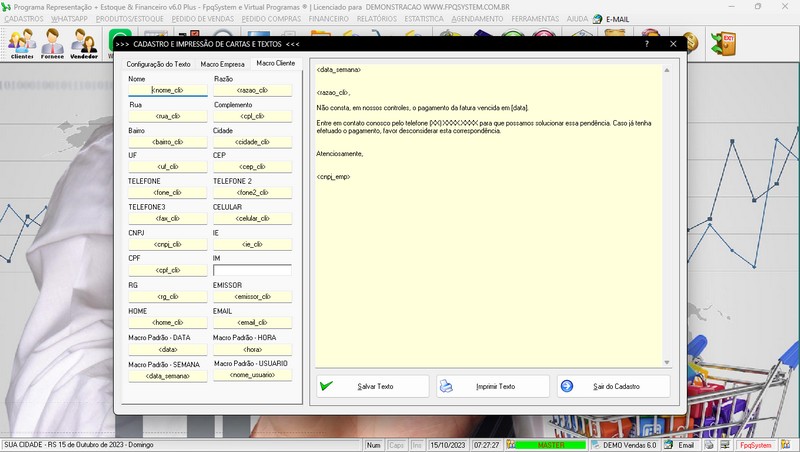
Task: Open the PEDIDO DE VENDAS menu
Action: pyautogui.click(x=203, y=19)
